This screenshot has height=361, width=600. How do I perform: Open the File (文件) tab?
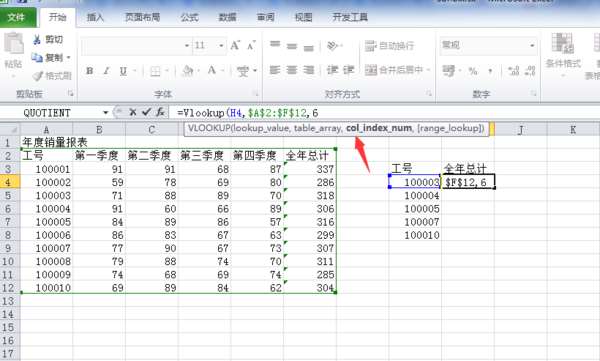coord(17,17)
